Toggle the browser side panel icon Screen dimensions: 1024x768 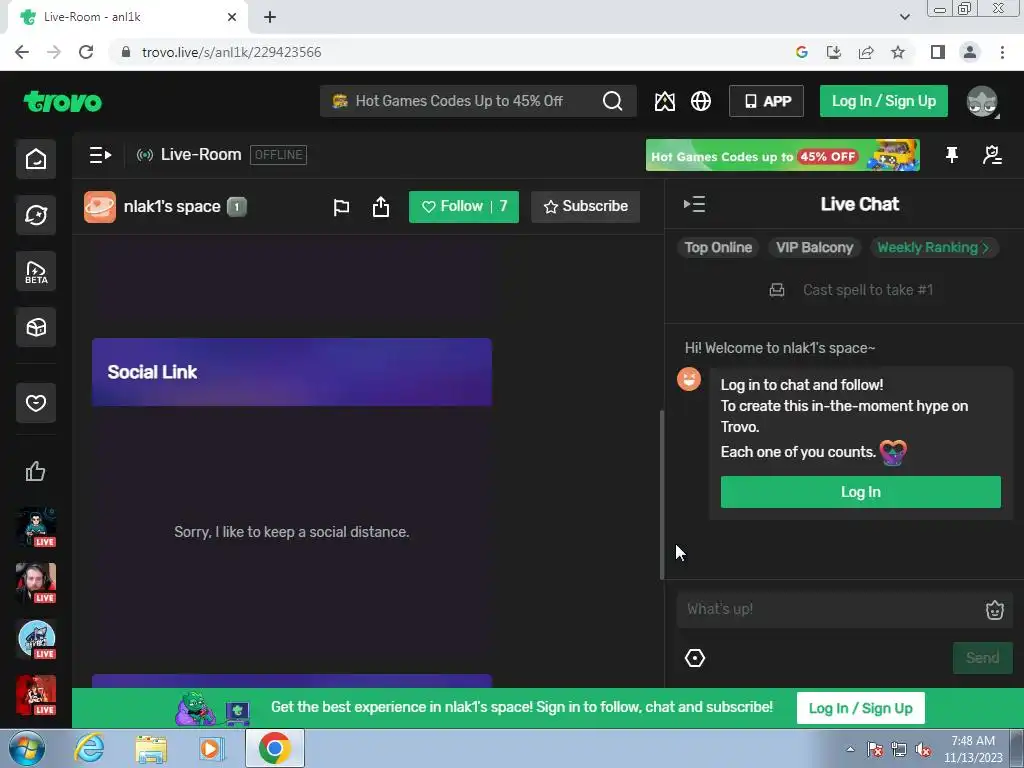[938, 52]
